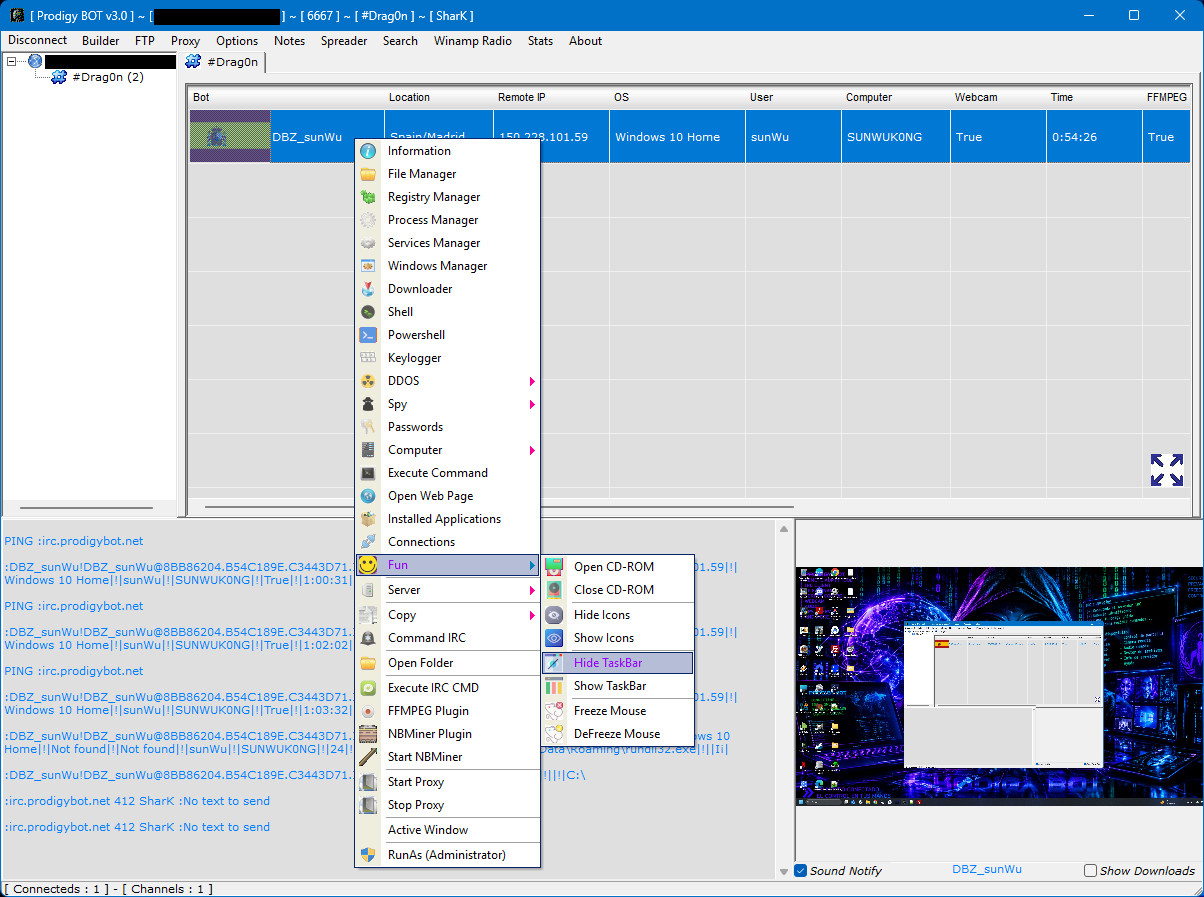This screenshot has height=897, width=1204.
Task: Select #Drag0n (2) channel in tree
Action: tap(108, 77)
